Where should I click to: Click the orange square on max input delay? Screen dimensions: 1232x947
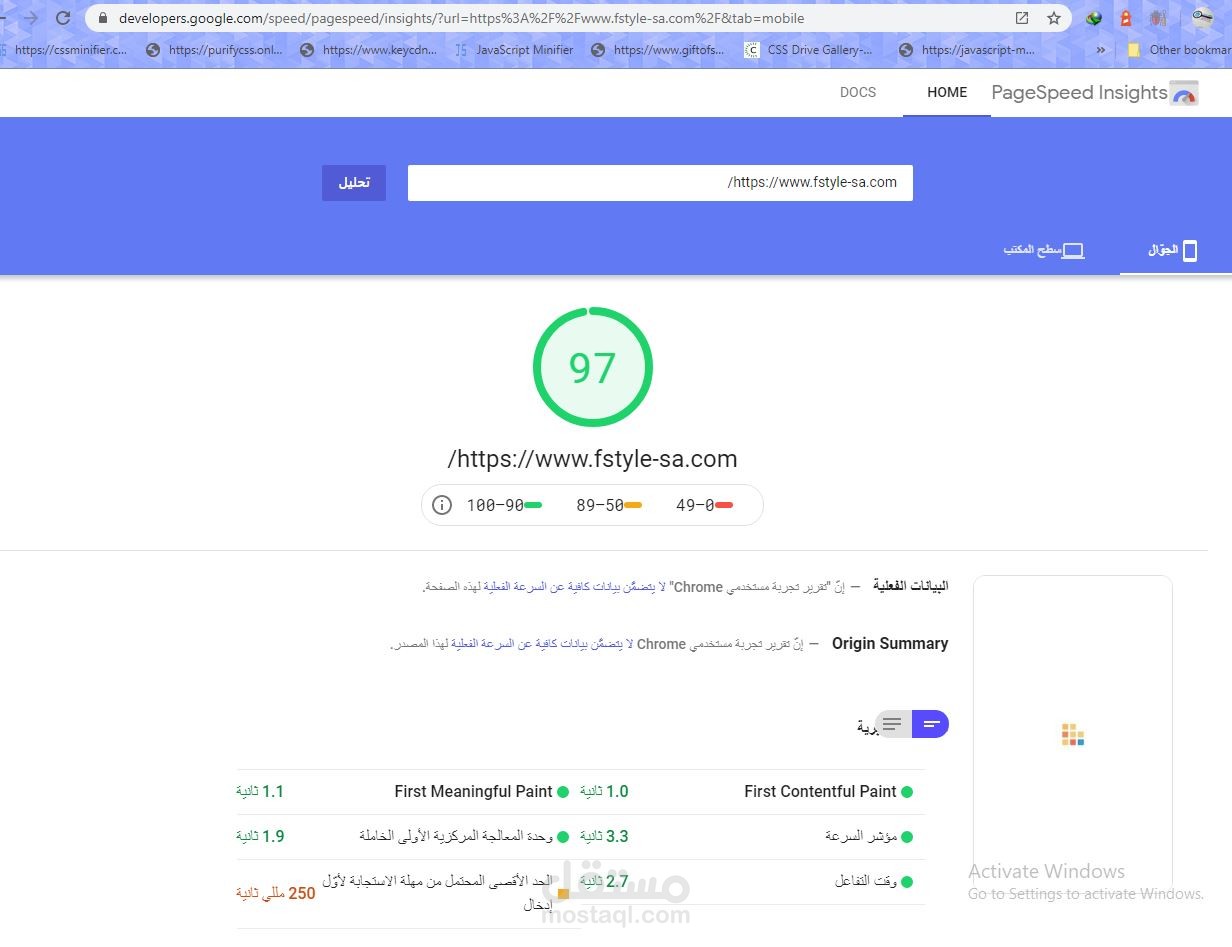coord(563,893)
